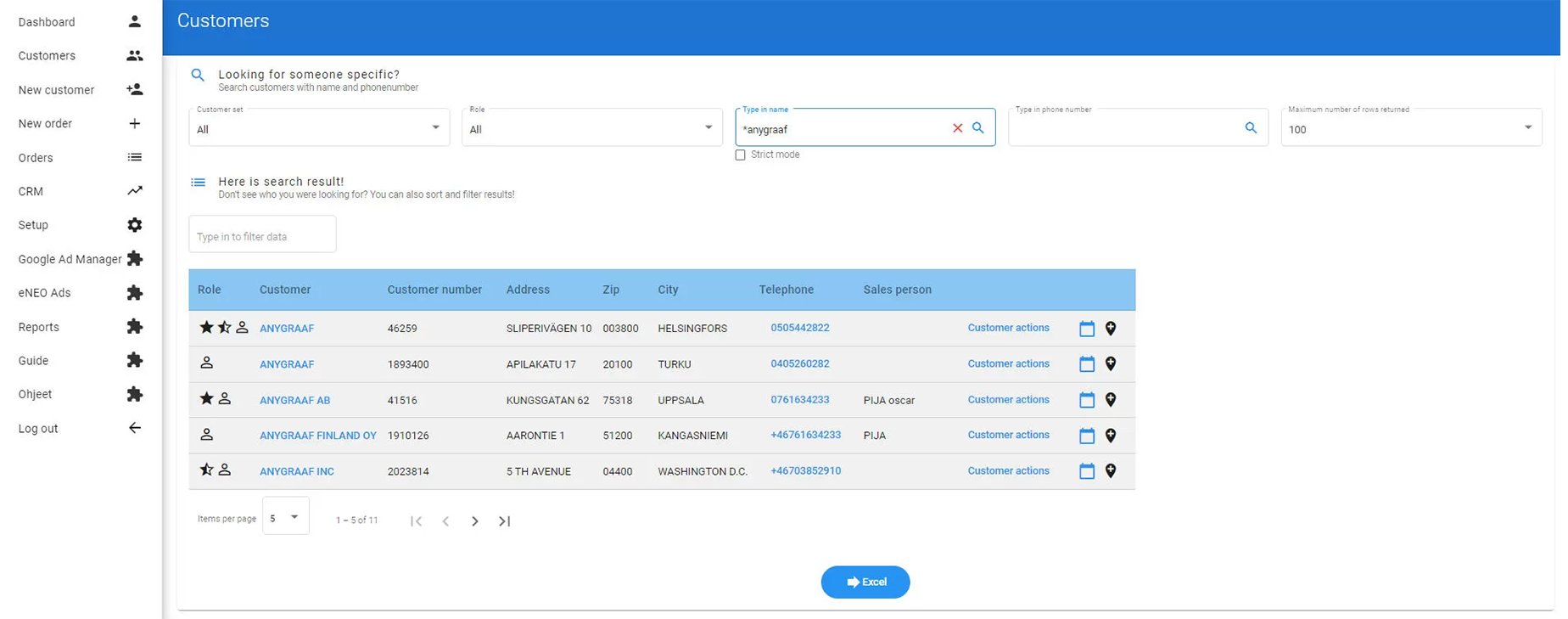The width and height of the screenshot is (1568, 619).
Task: Go to next page of results
Action: coord(474,521)
